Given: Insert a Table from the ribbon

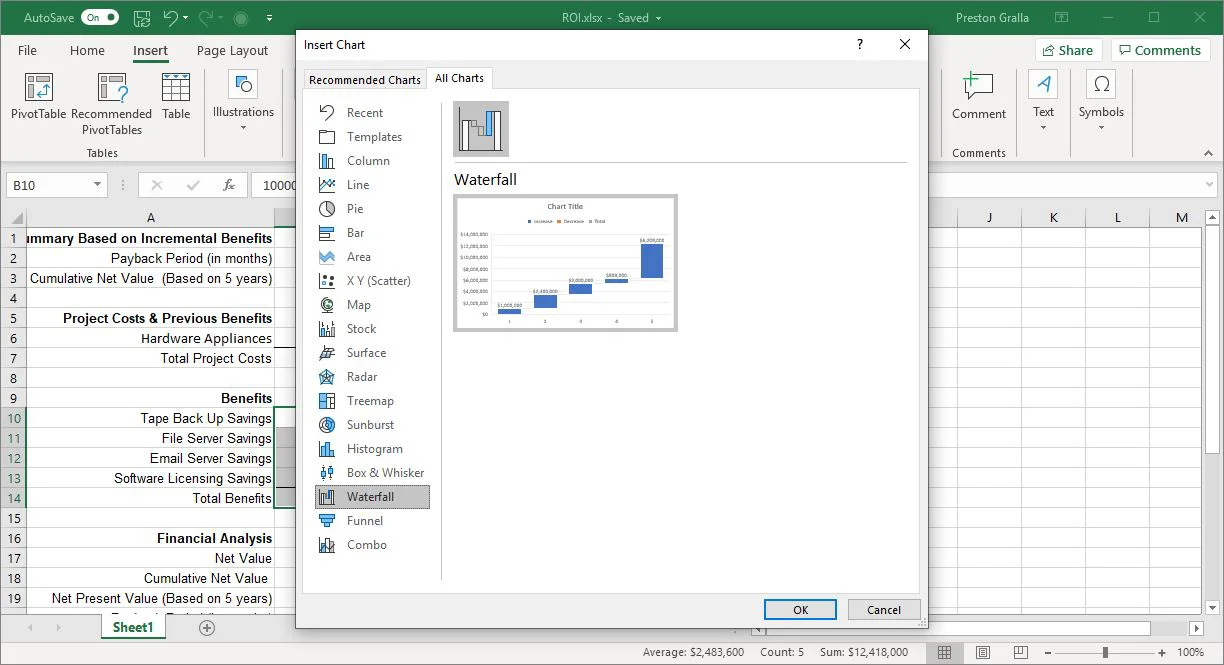Looking at the screenshot, I should (176, 96).
